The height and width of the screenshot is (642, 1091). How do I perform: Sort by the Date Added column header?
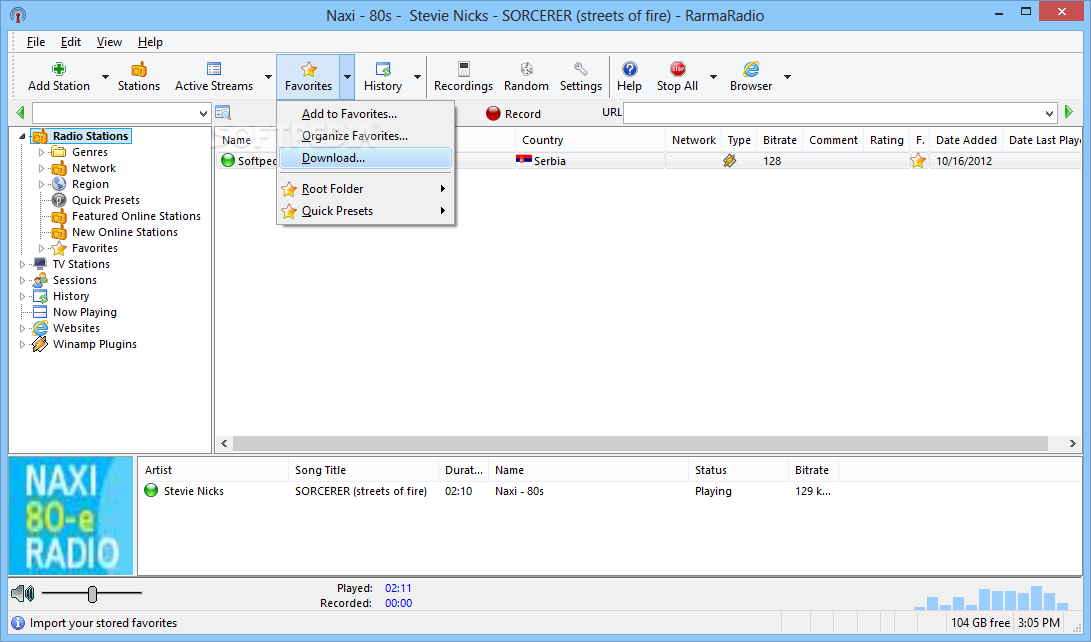[x=966, y=140]
